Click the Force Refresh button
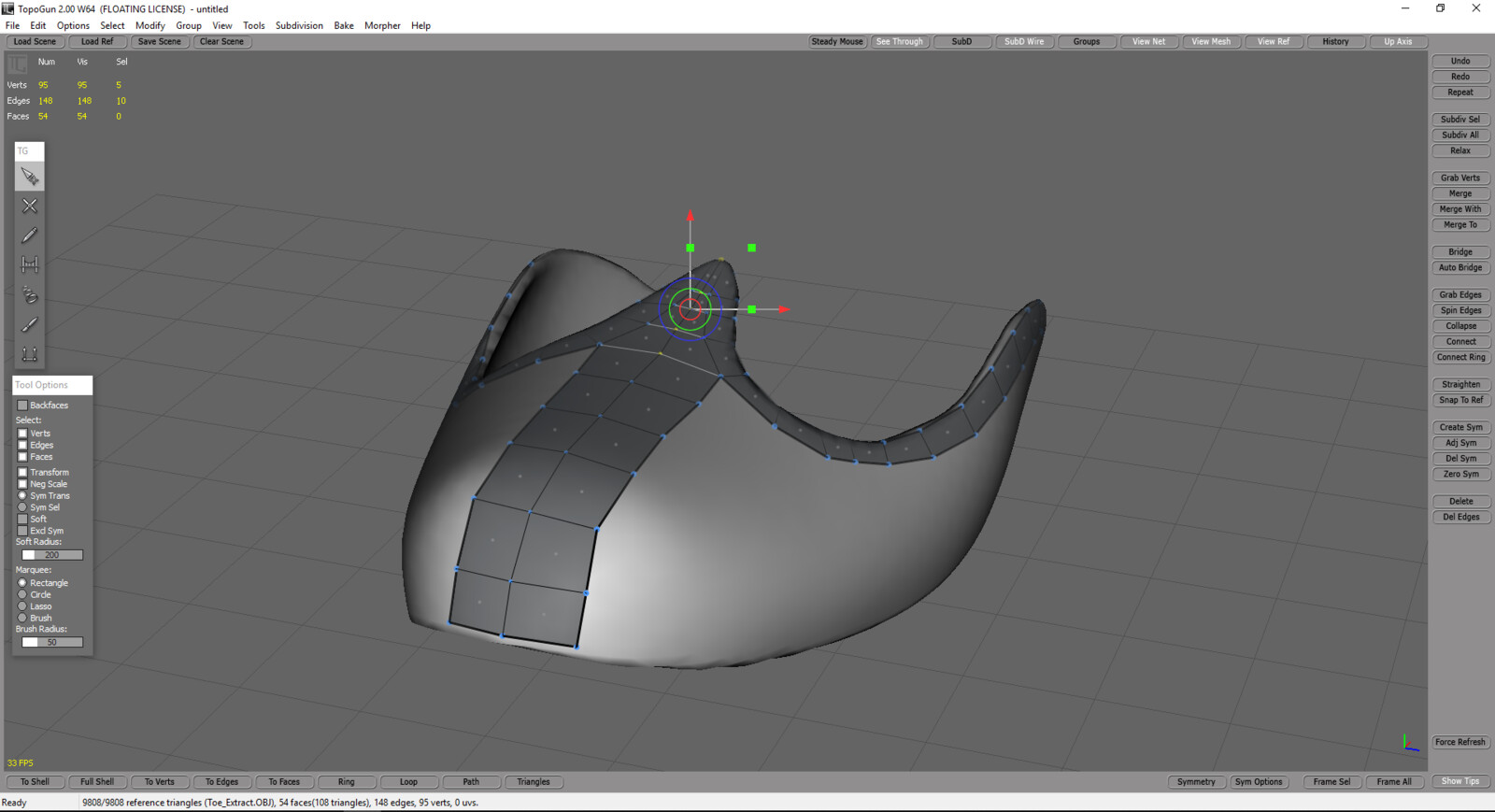Viewport: 1495px width, 812px height. click(1460, 742)
